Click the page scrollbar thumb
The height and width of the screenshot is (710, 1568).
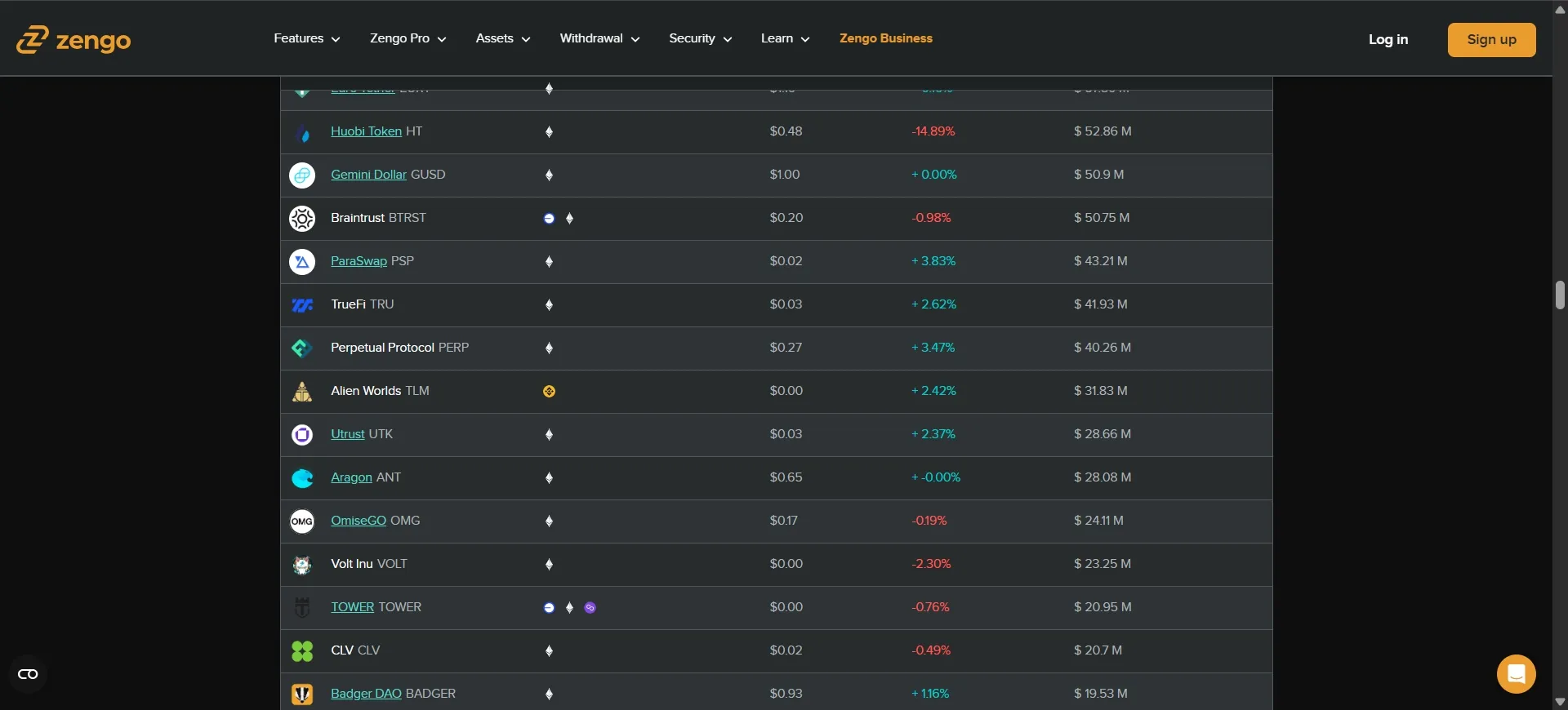1560,295
